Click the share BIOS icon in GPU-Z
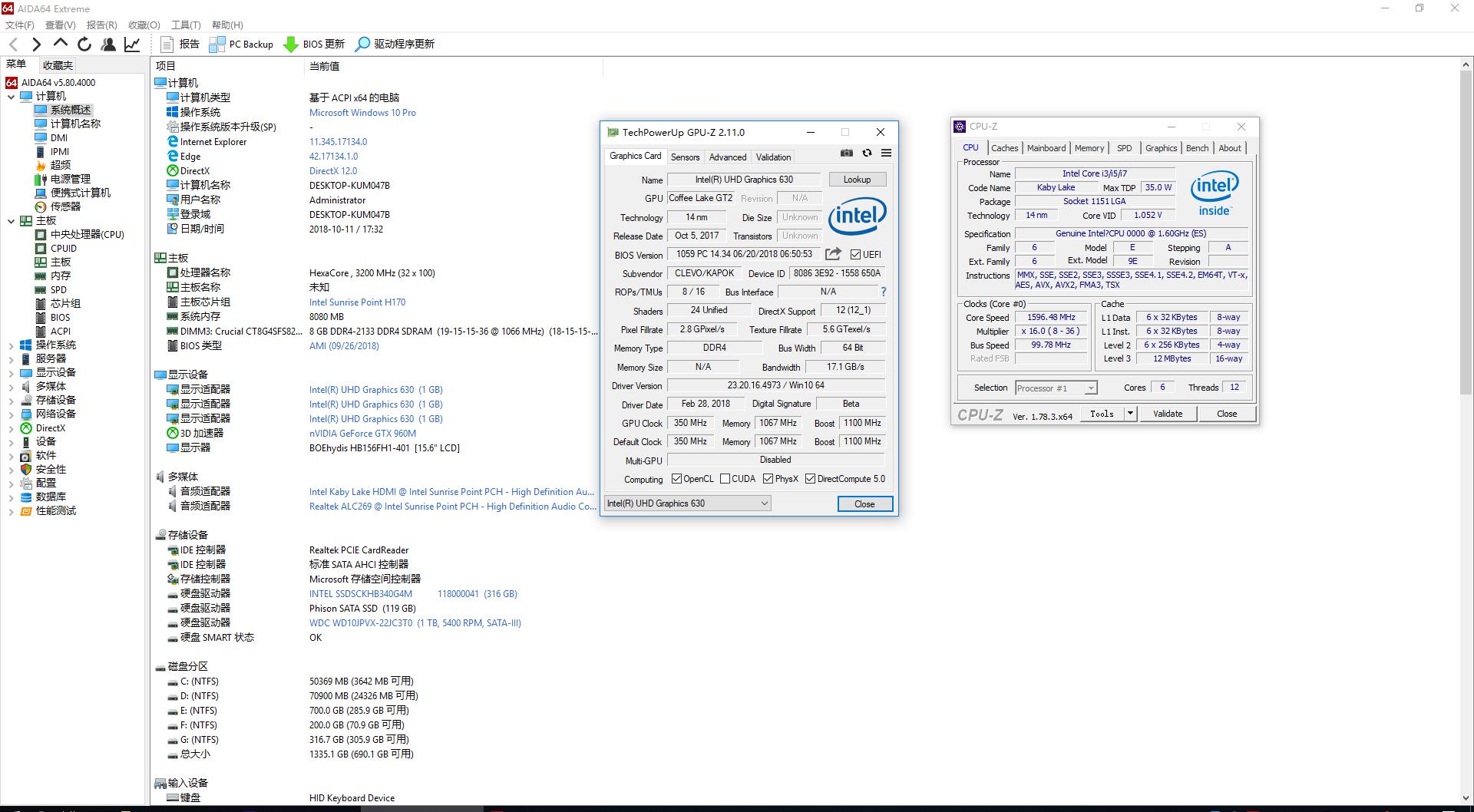 point(833,254)
